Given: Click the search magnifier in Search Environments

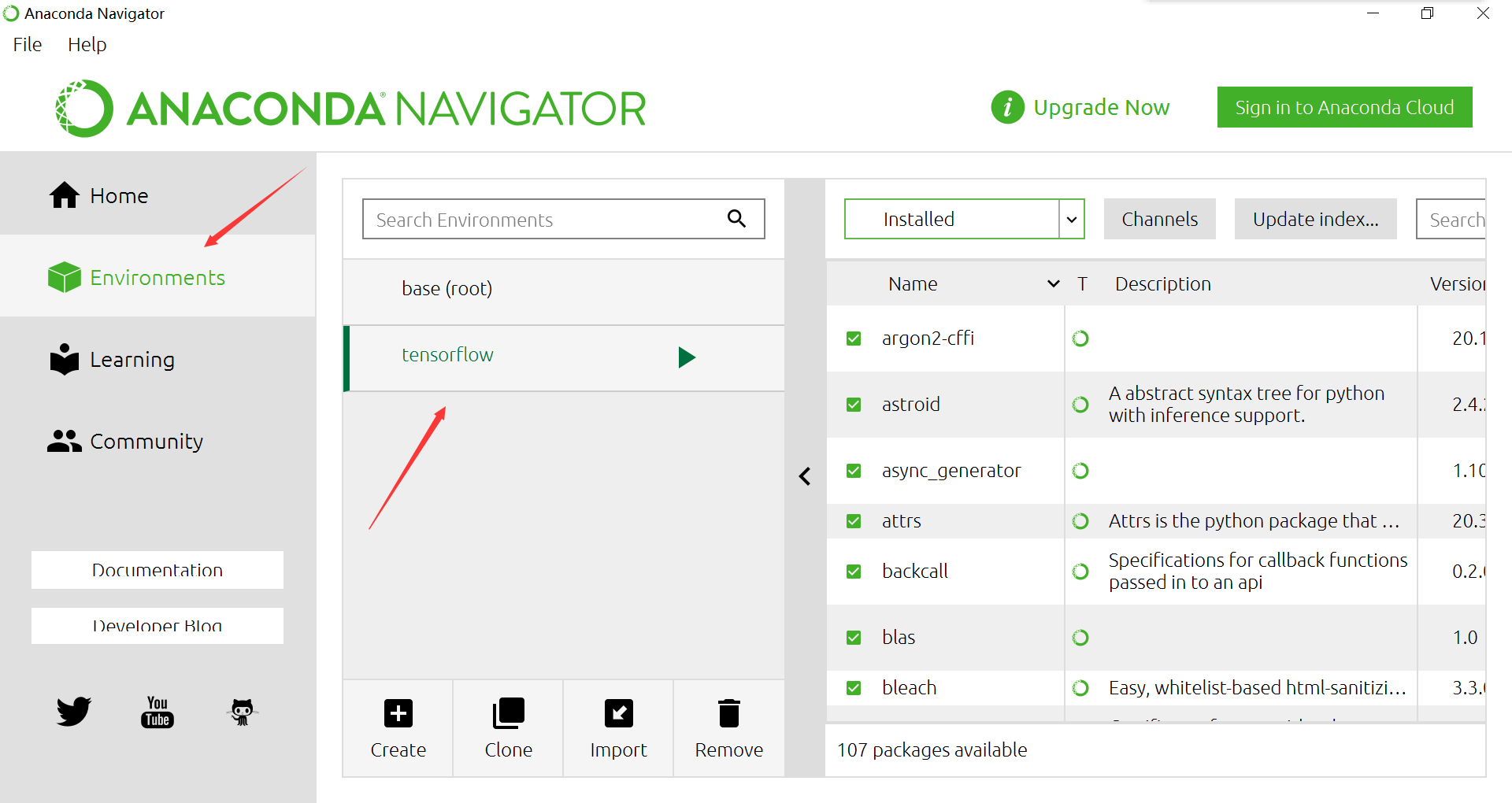Looking at the screenshot, I should tap(736, 218).
